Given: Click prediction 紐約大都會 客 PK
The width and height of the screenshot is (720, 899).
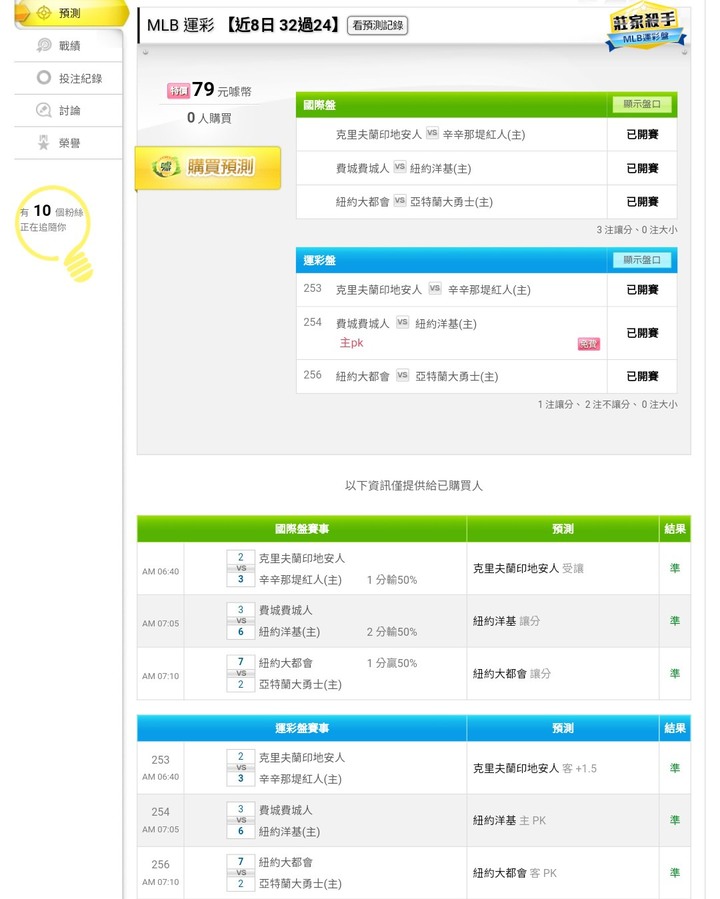Looking at the screenshot, I should (515, 873).
